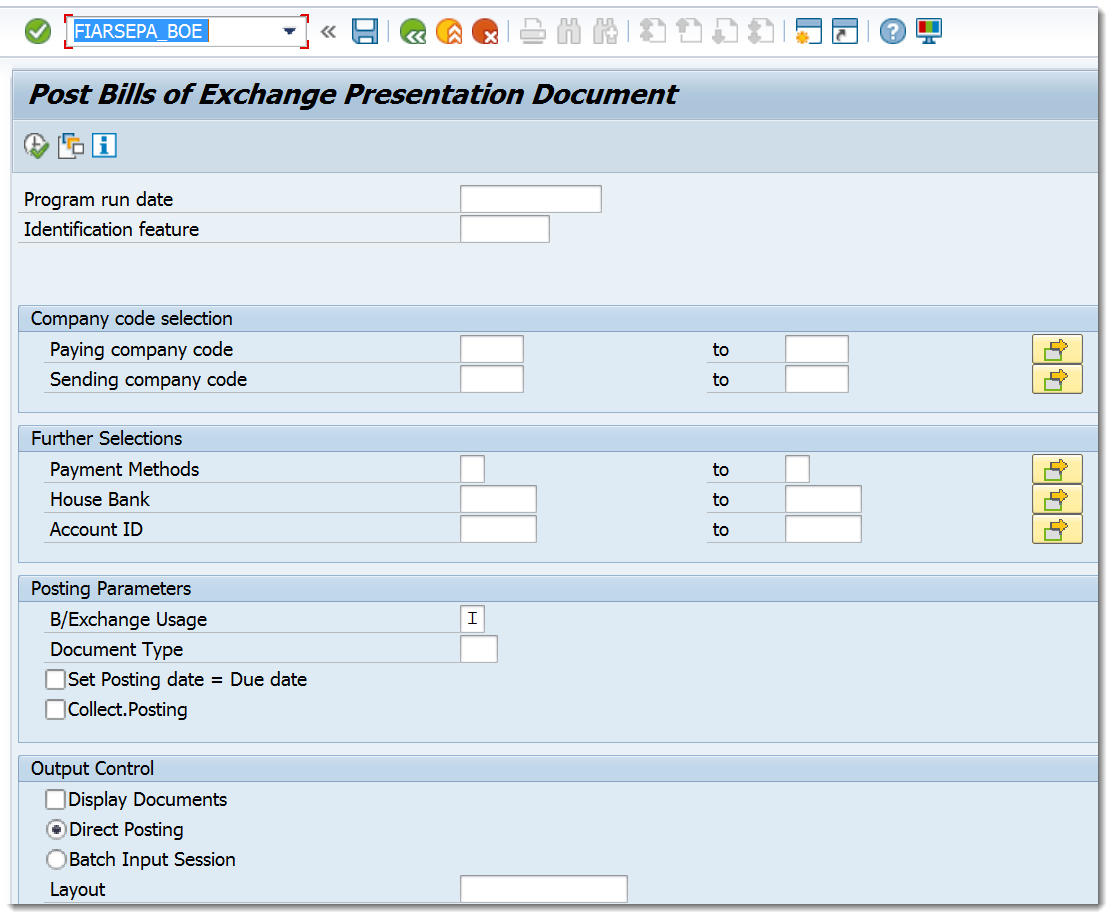
Task: Click the Find Next binoculars icon
Action: [x=605, y=31]
